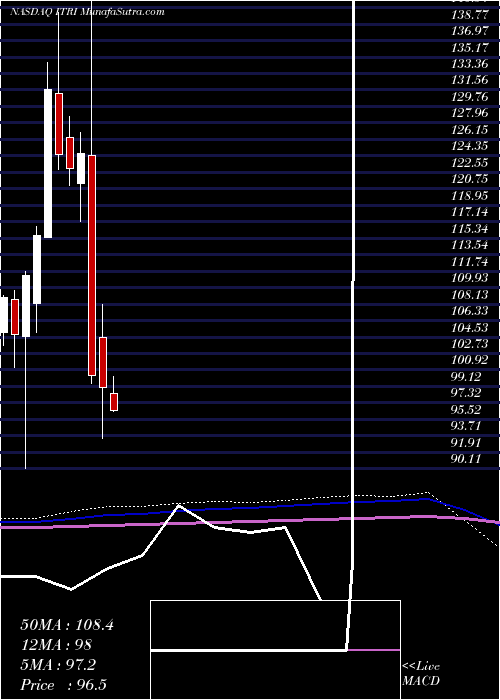Click the tallest white candlestick body

(48, 163)
